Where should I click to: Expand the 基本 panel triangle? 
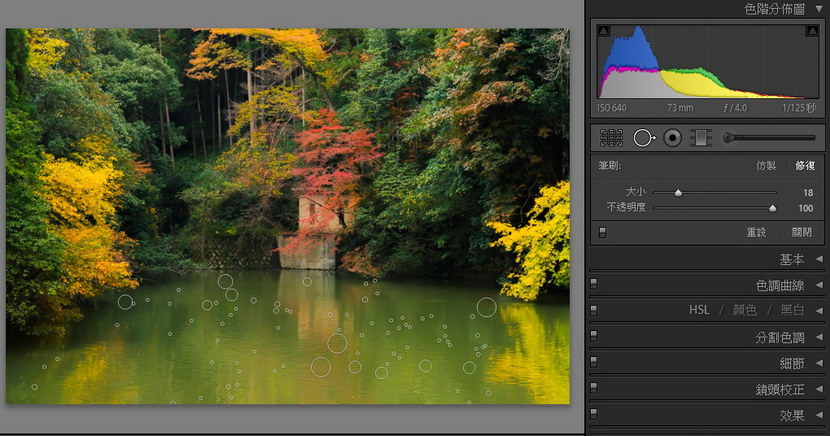tap(819, 259)
